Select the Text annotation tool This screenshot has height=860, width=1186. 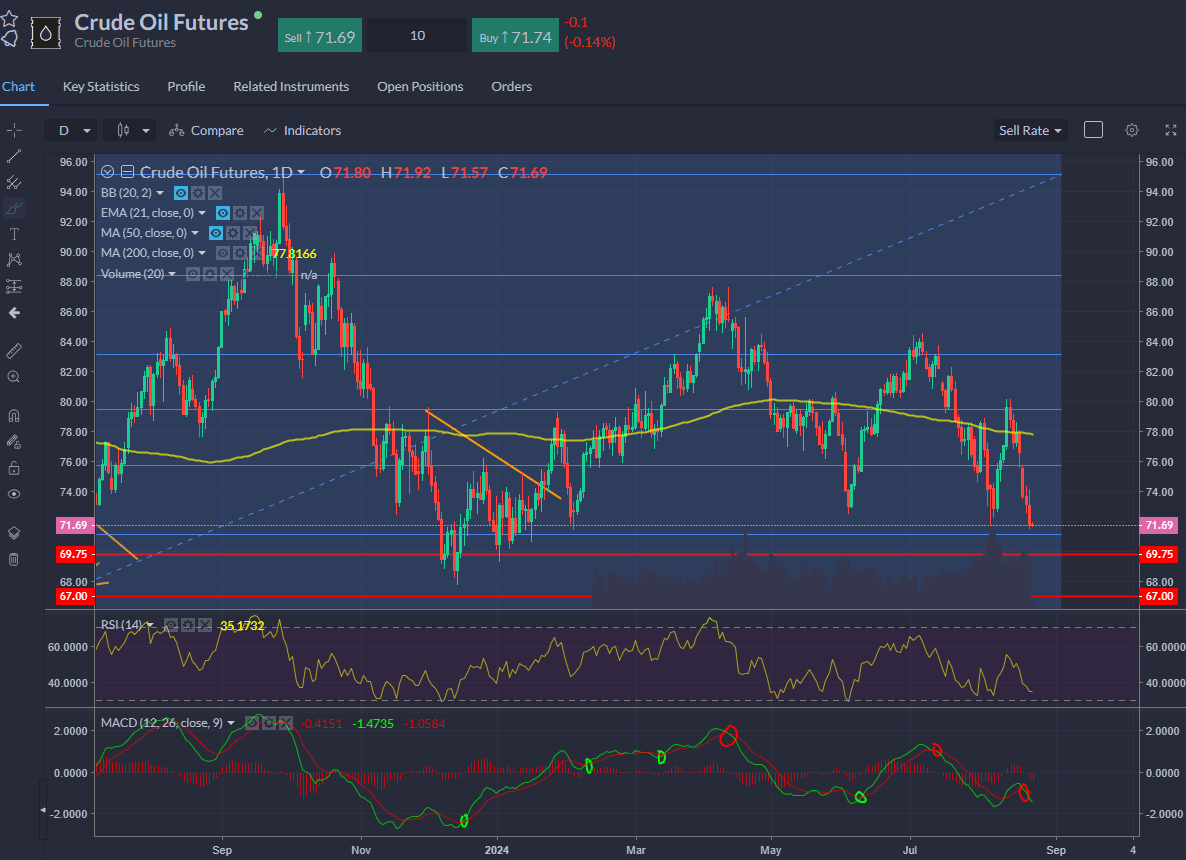[x=14, y=234]
